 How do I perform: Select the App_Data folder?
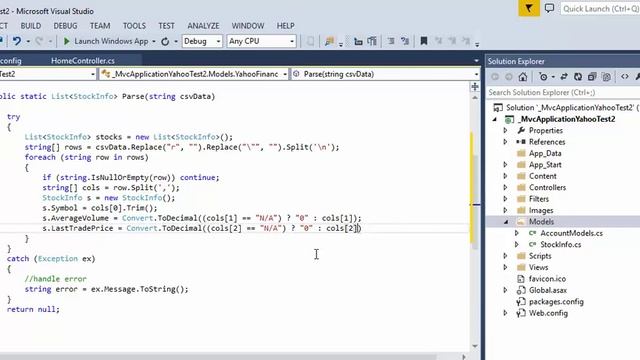coord(545,153)
